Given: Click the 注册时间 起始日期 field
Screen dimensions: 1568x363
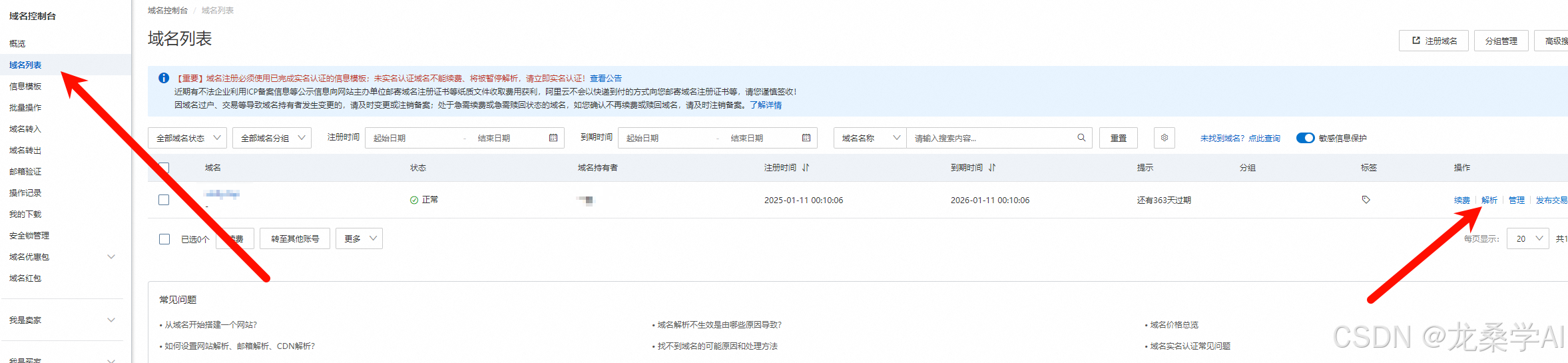Looking at the screenshot, I should pyautogui.click(x=413, y=138).
